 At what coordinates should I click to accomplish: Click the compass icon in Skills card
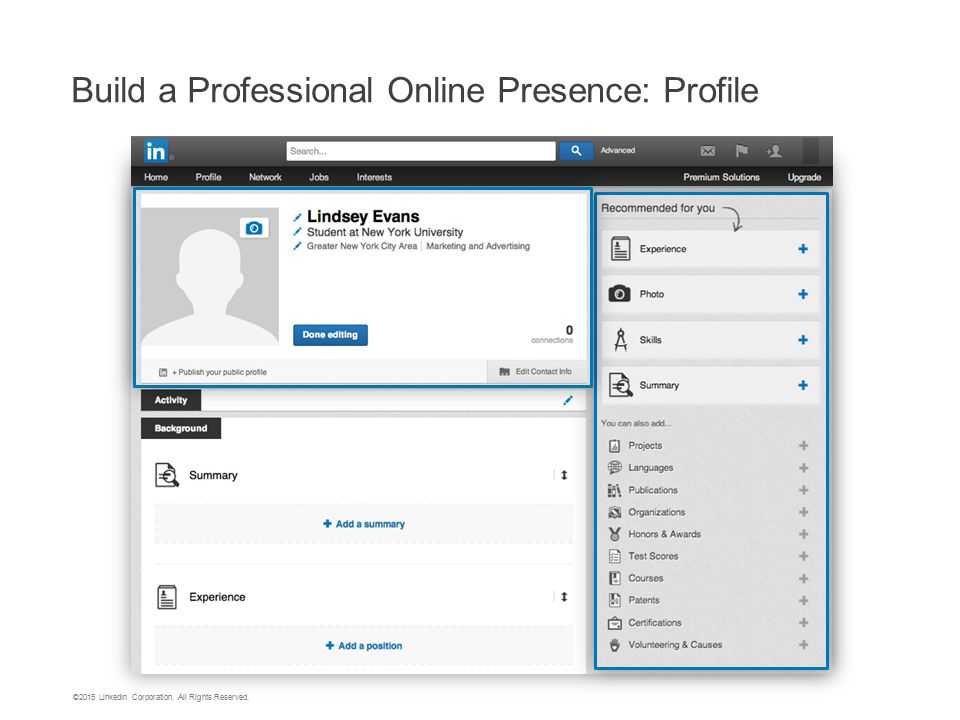620,340
